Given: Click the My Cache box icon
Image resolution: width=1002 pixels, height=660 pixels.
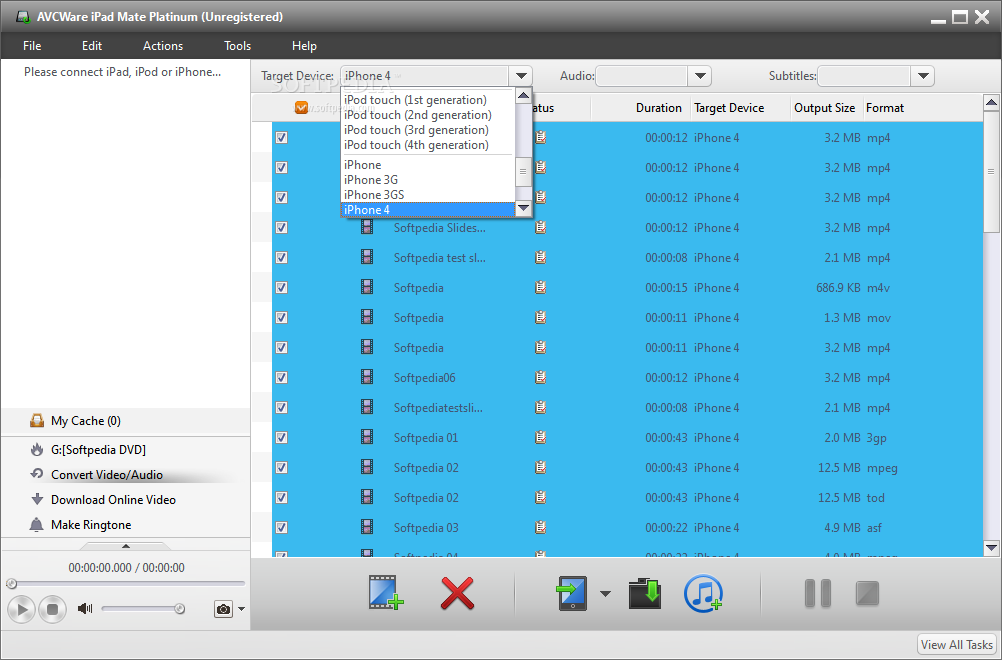Looking at the screenshot, I should click(x=37, y=420).
